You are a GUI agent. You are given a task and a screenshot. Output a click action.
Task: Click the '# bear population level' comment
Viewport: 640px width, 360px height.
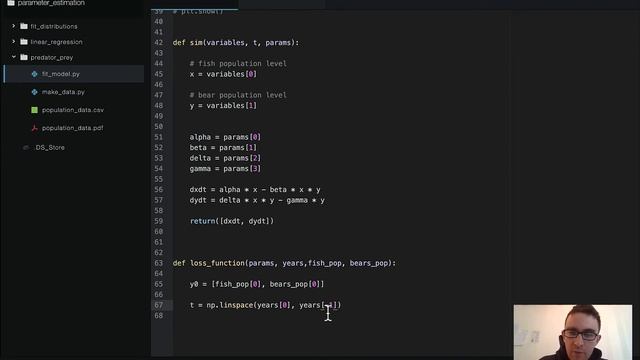tap(238, 95)
